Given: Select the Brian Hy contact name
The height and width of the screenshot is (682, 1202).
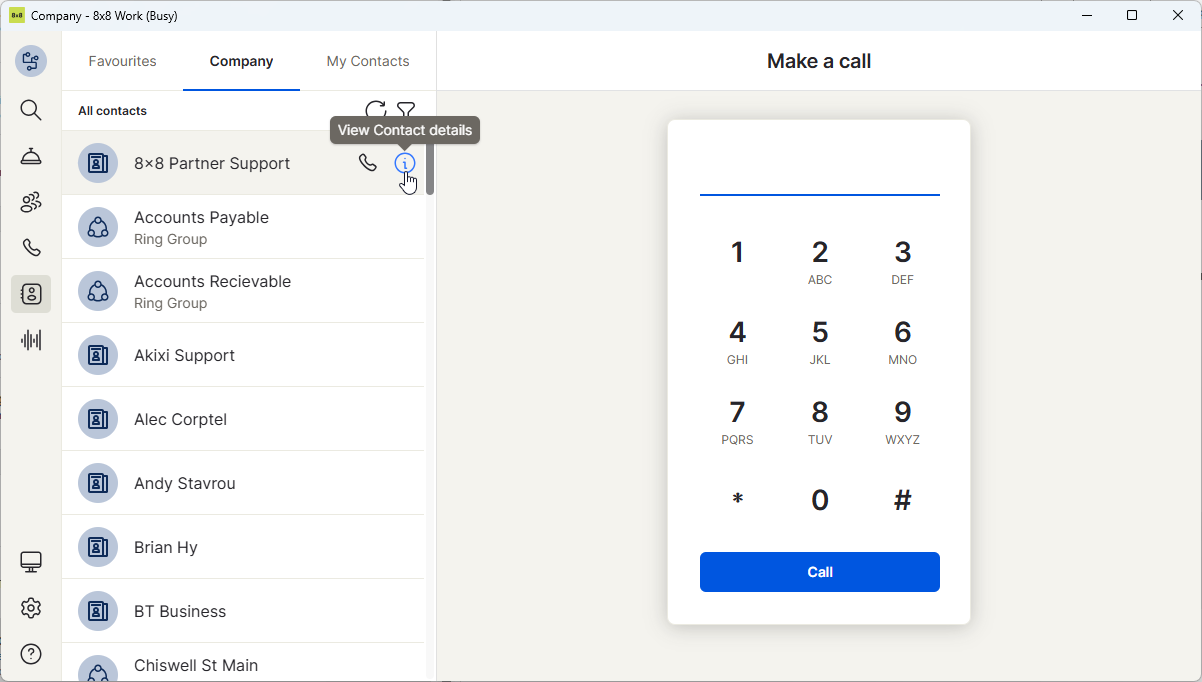Looking at the screenshot, I should point(166,547).
